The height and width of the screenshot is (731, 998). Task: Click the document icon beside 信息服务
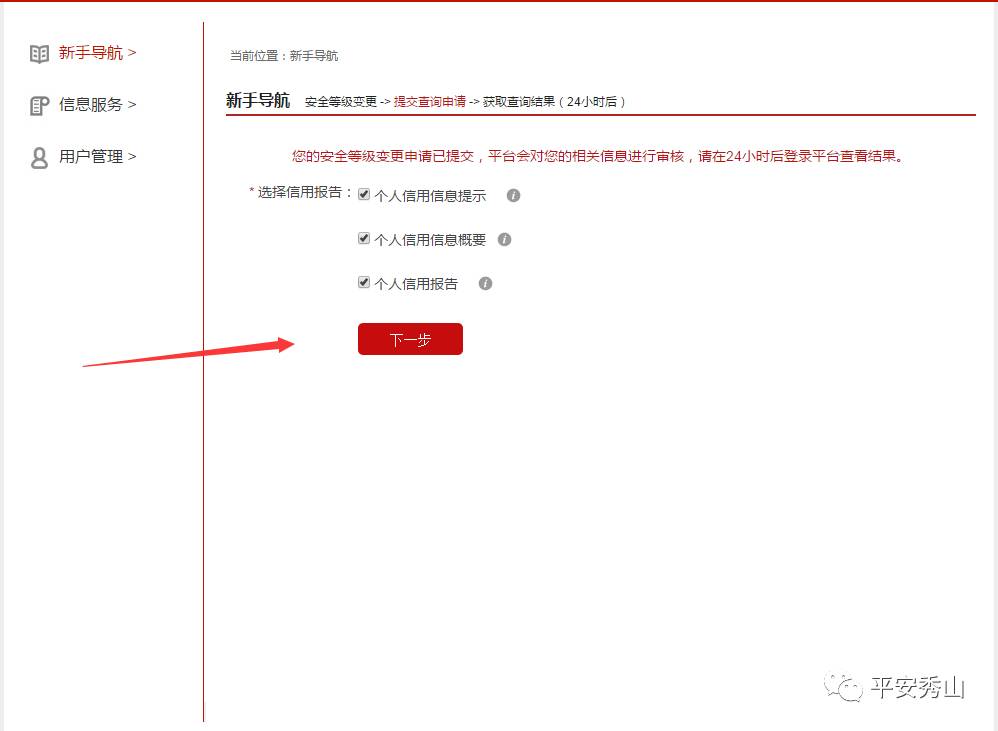tap(39, 106)
